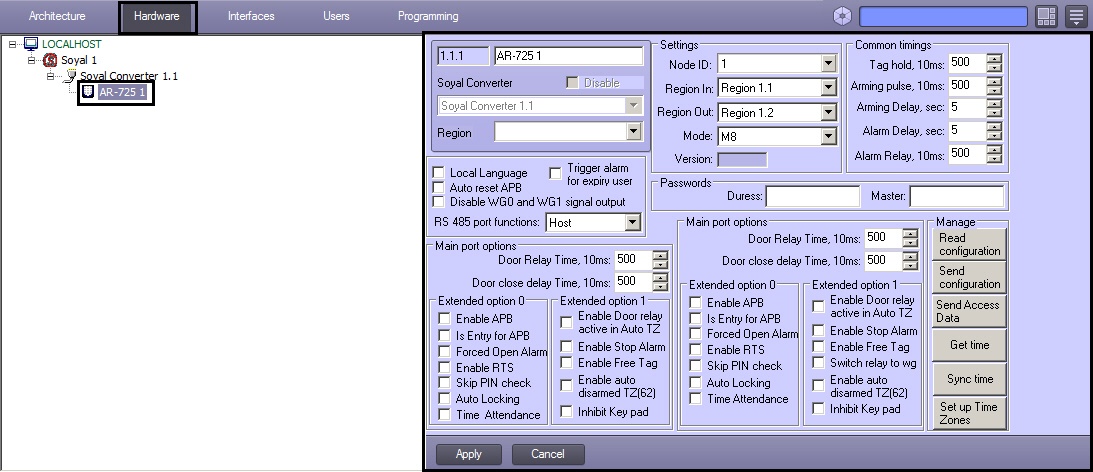
Task: Collapse the Soyal Converter 1.1 node
Action: [51, 76]
